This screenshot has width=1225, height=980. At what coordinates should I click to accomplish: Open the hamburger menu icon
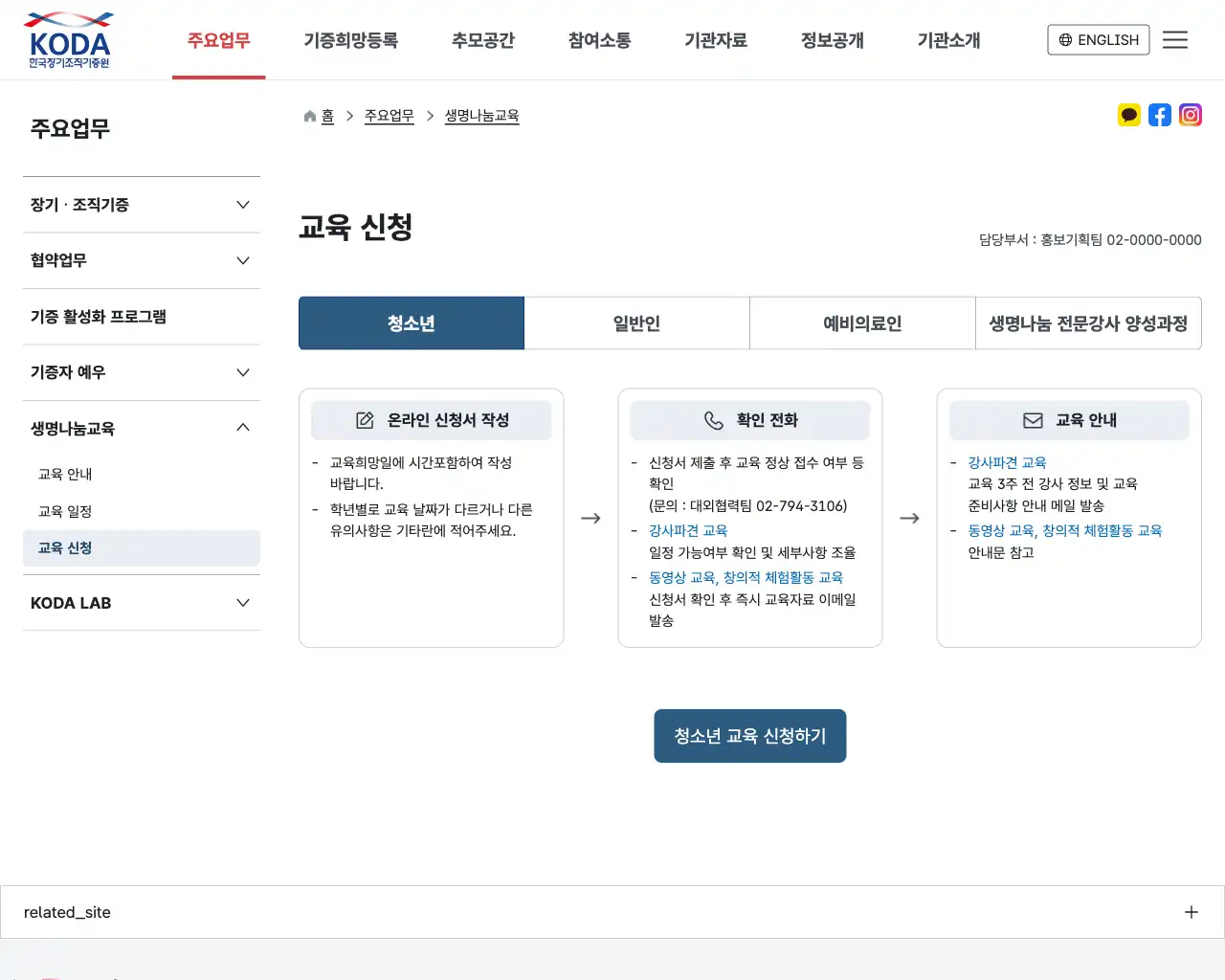pyautogui.click(x=1175, y=39)
